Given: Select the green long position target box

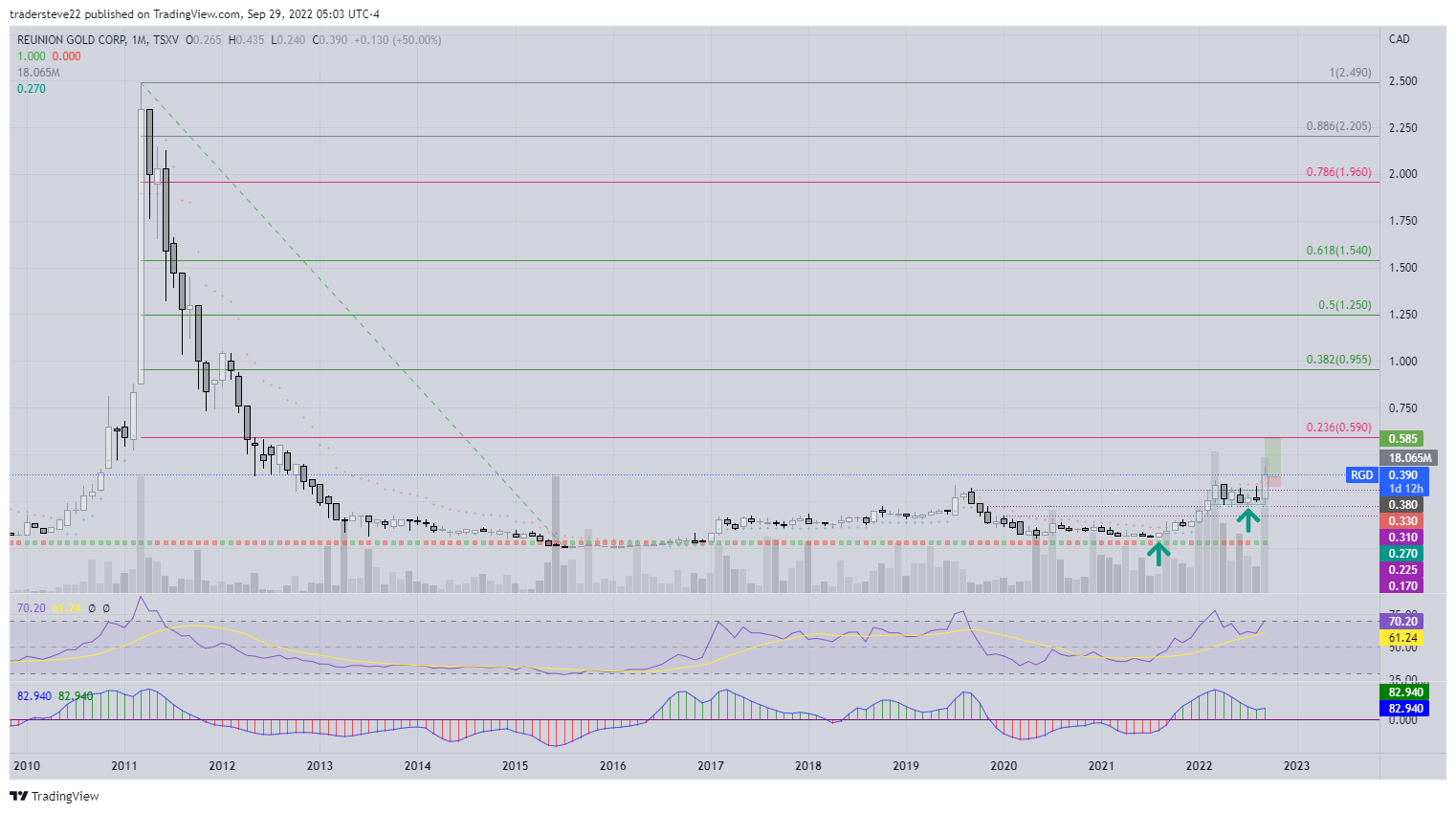Looking at the screenshot, I should [x=1272, y=456].
